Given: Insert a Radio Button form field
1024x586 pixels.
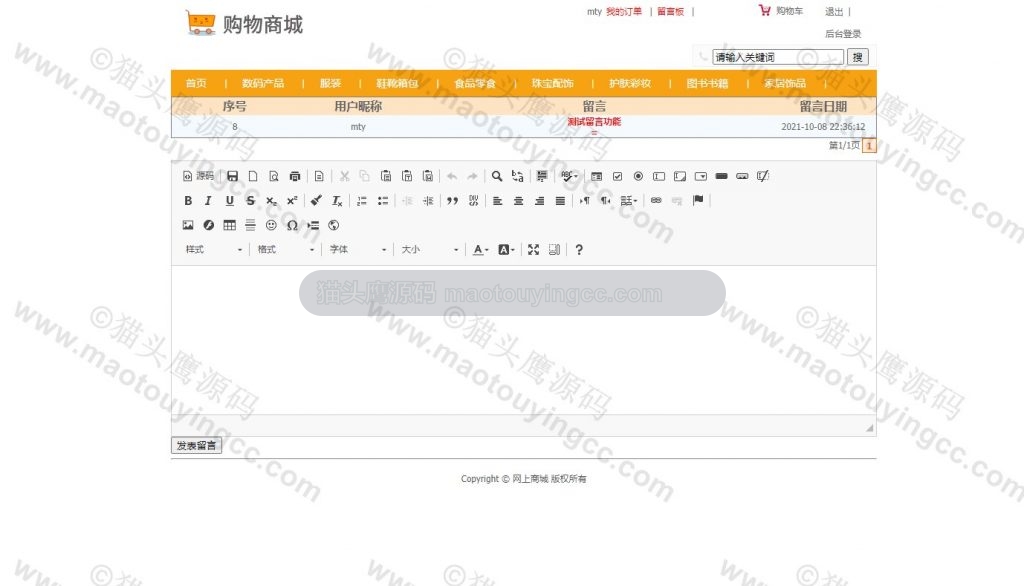Looking at the screenshot, I should coord(639,176).
